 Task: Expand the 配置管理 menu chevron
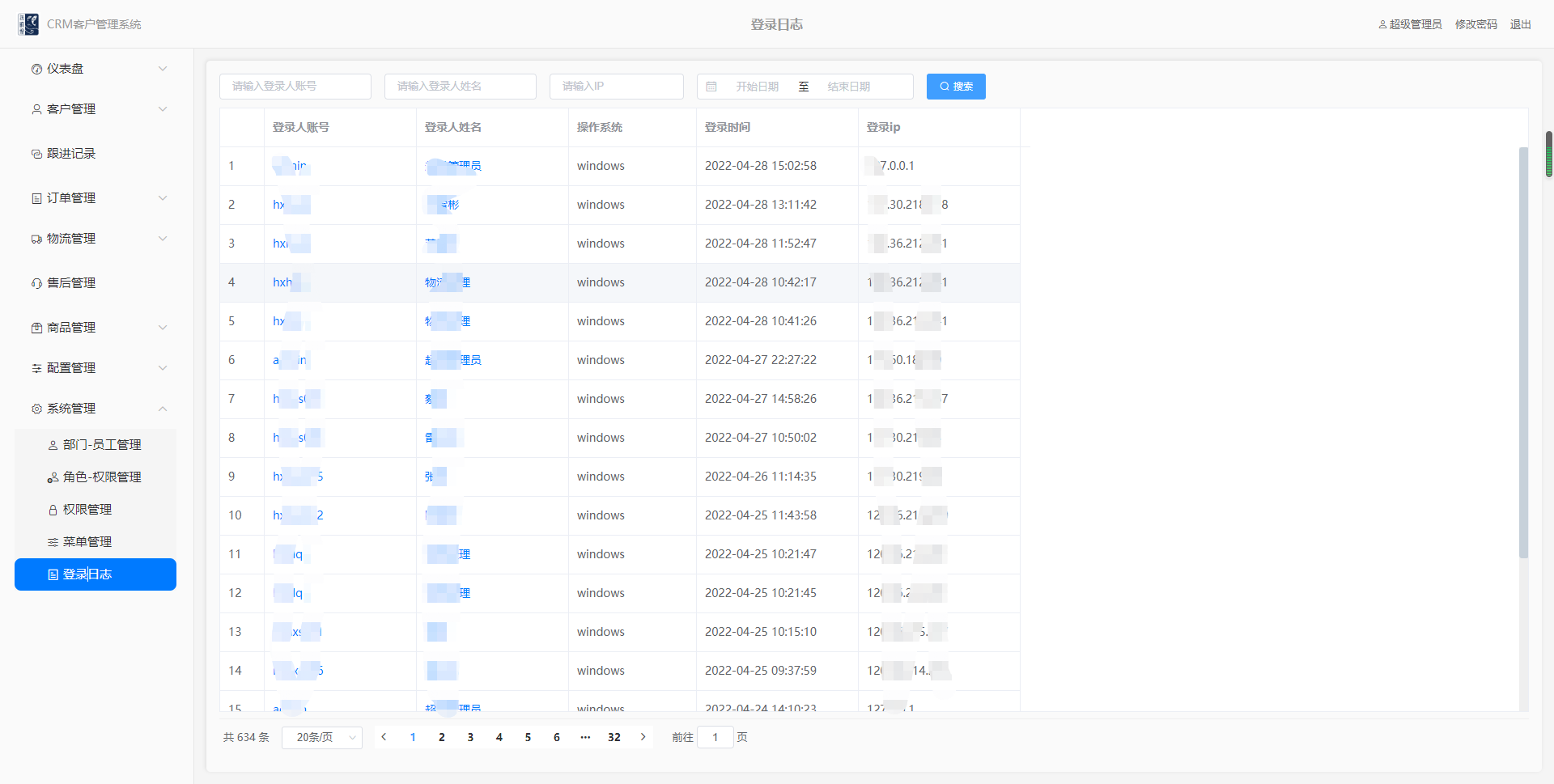(x=163, y=368)
